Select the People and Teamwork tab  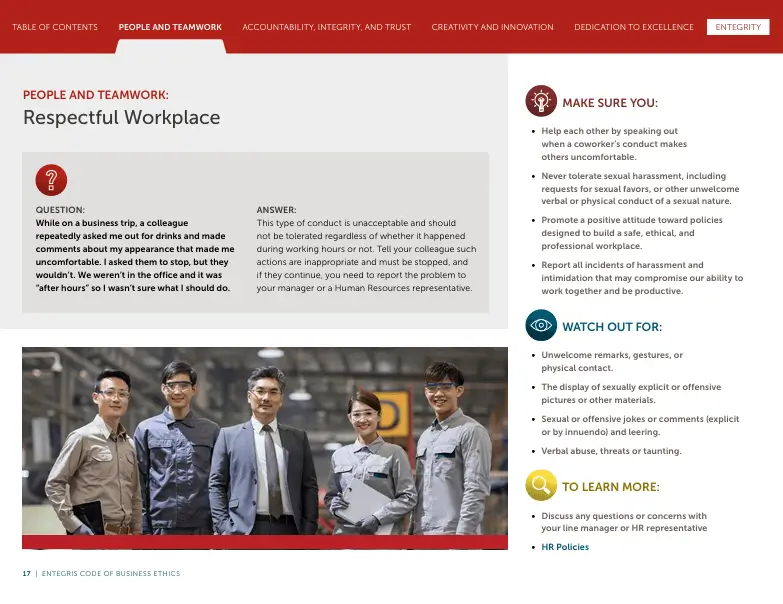pyautogui.click(x=170, y=27)
